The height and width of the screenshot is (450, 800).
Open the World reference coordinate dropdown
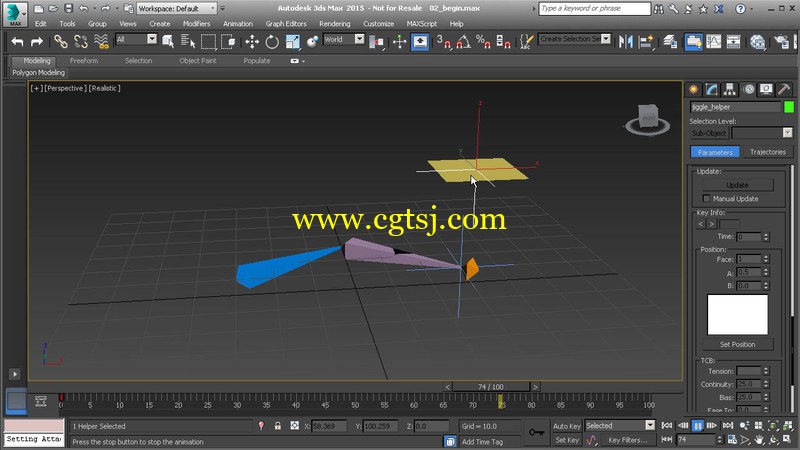[343, 39]
